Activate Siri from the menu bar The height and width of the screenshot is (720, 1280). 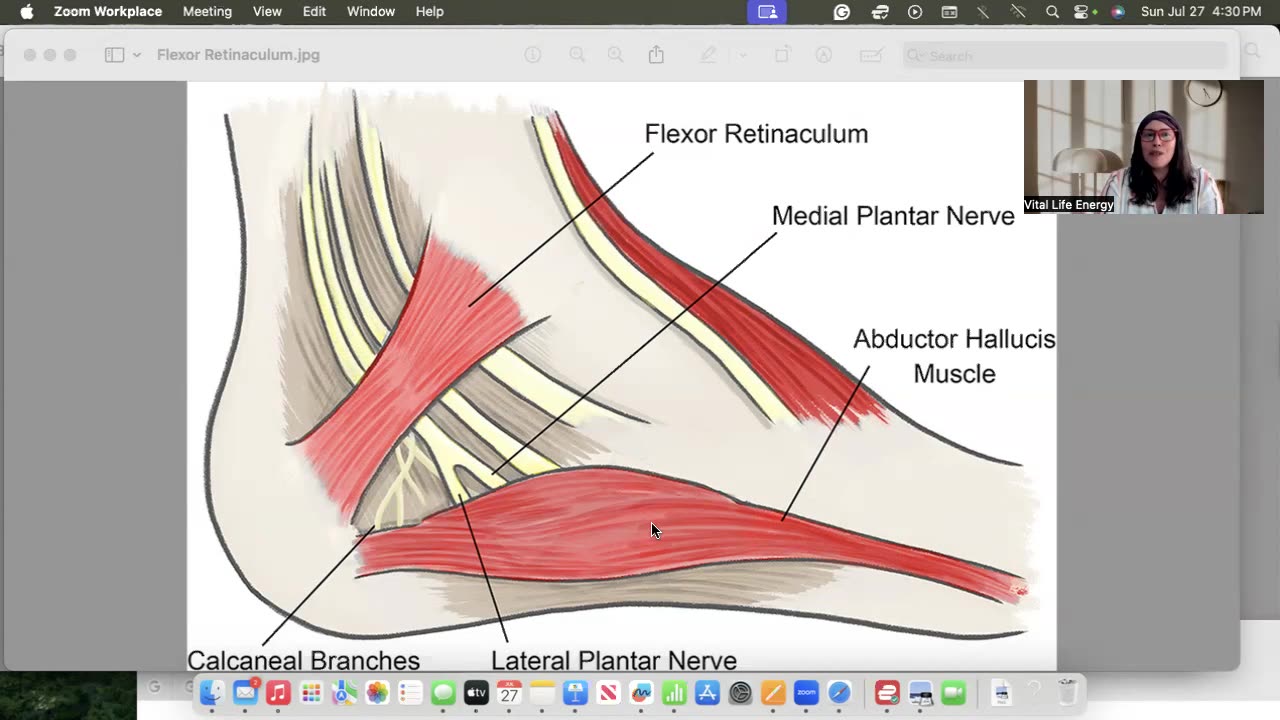coord(1118,11)
